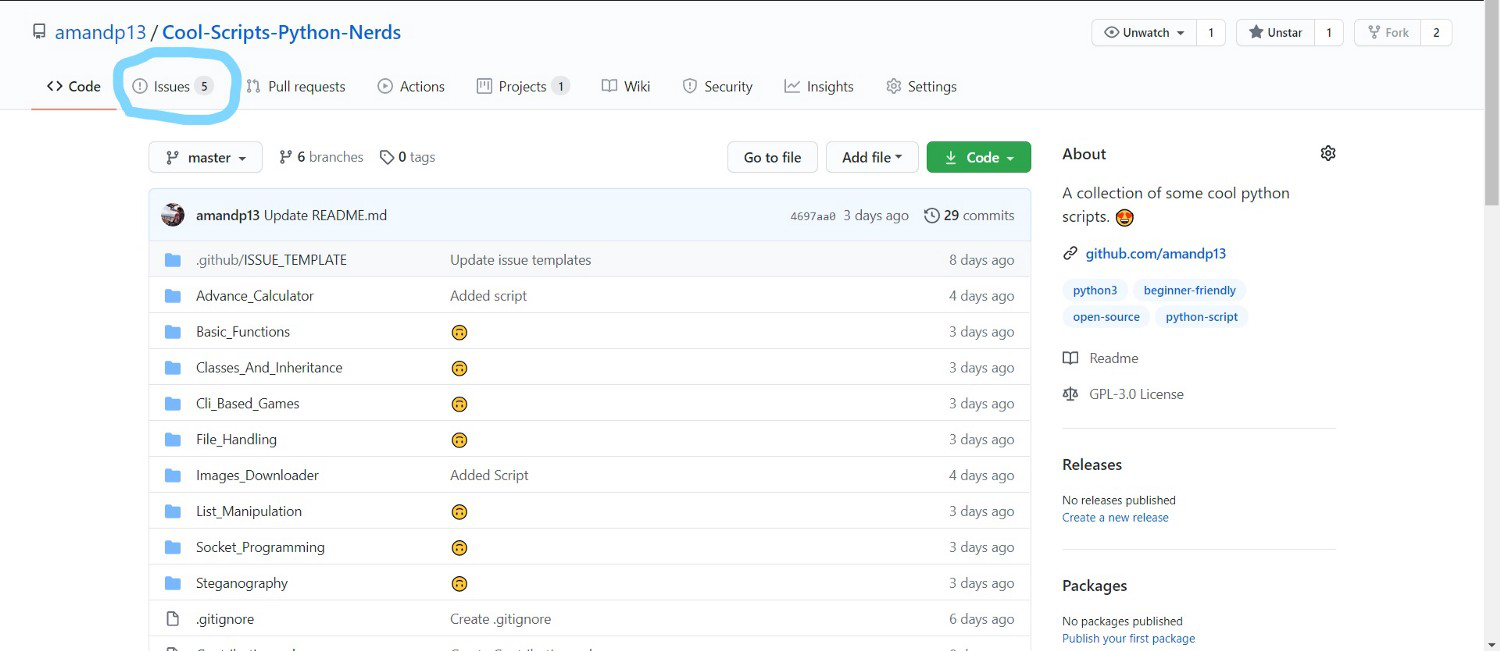Click the About settings gear icon

tap(1328, 153)
